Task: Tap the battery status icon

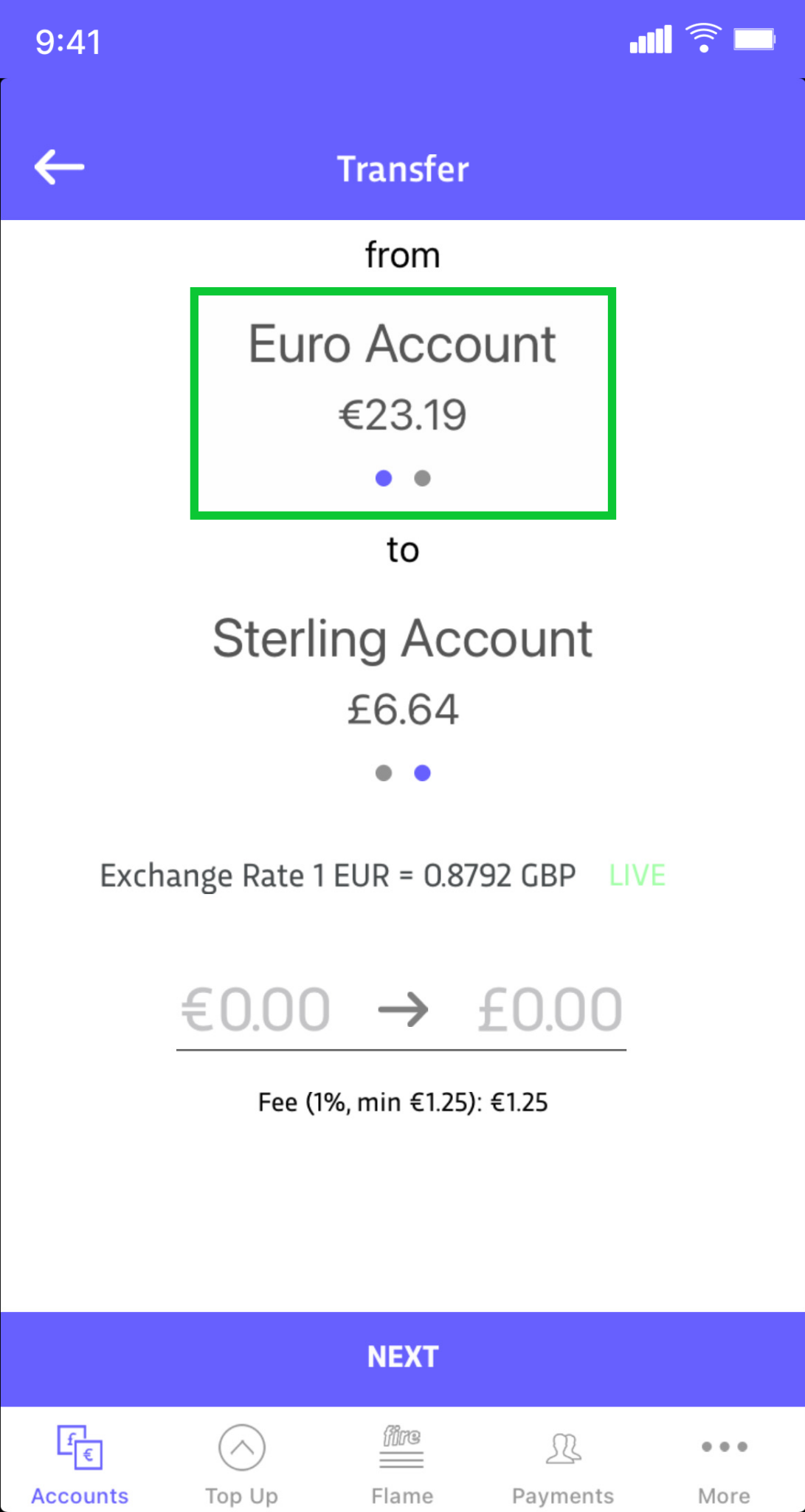Action: click(x=754, y=39)
